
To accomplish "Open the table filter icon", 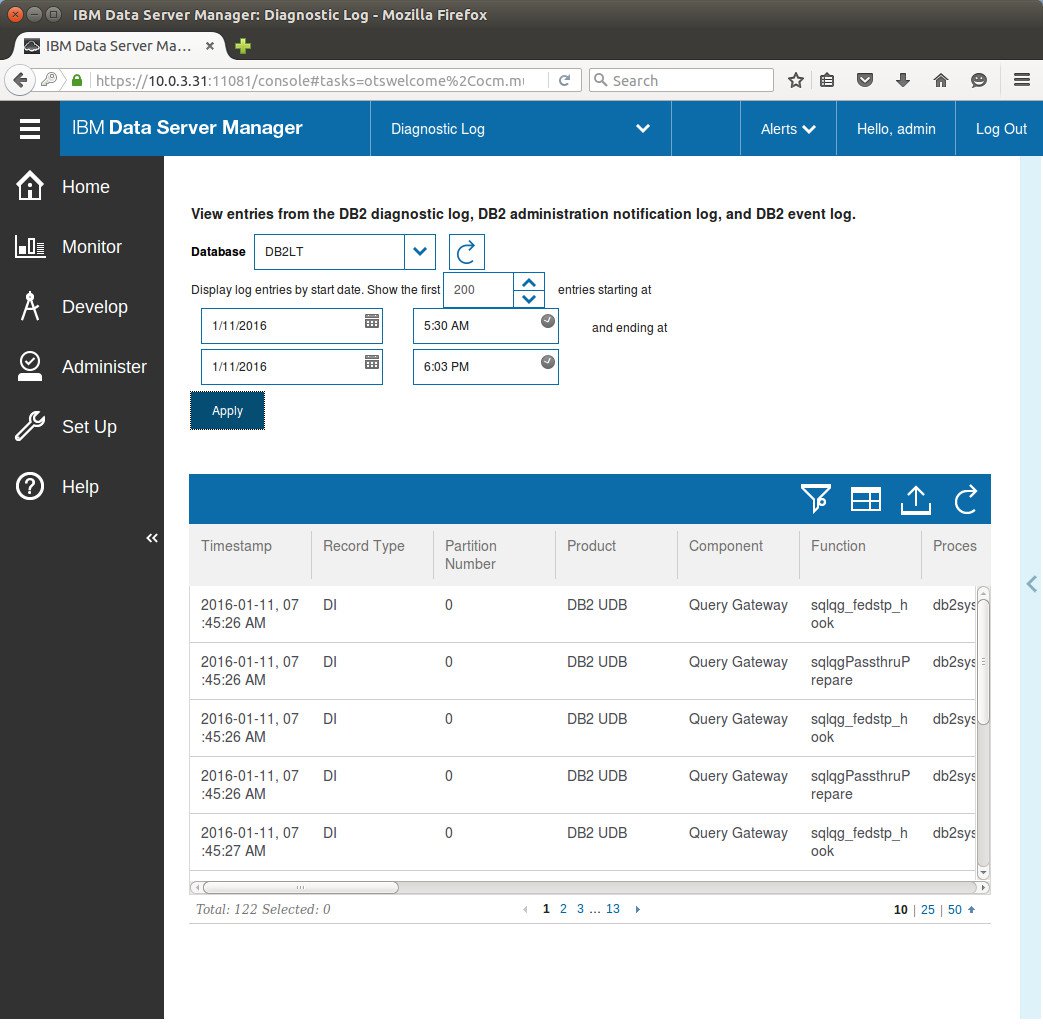I will point(816,499).
